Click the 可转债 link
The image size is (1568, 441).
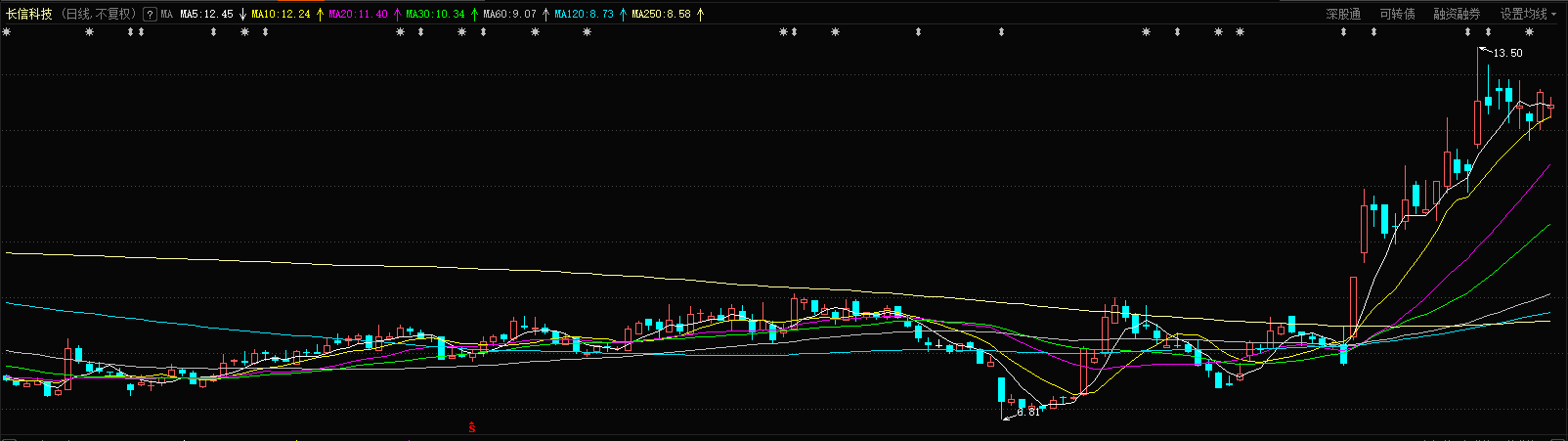1397,14
